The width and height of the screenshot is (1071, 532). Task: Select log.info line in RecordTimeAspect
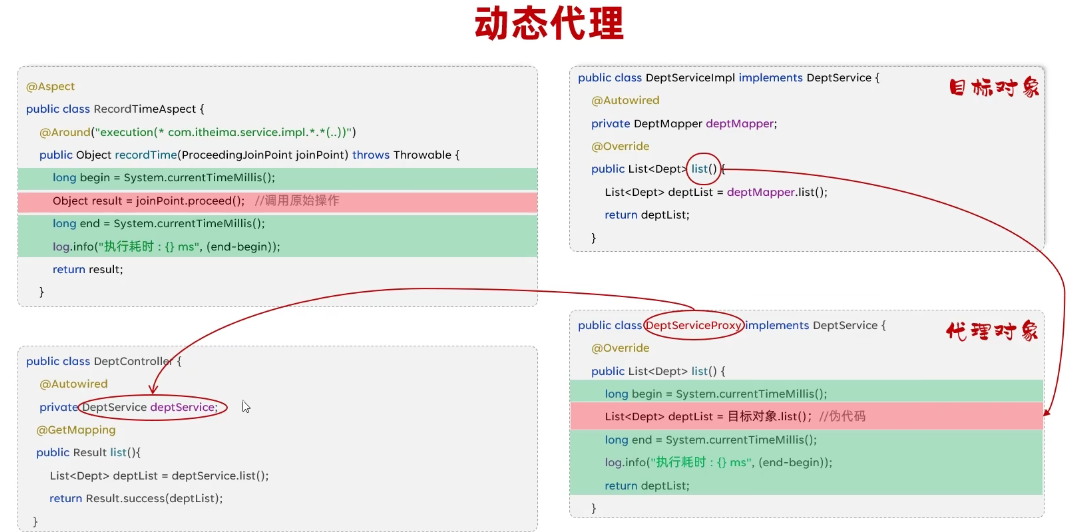click(166, 247)
